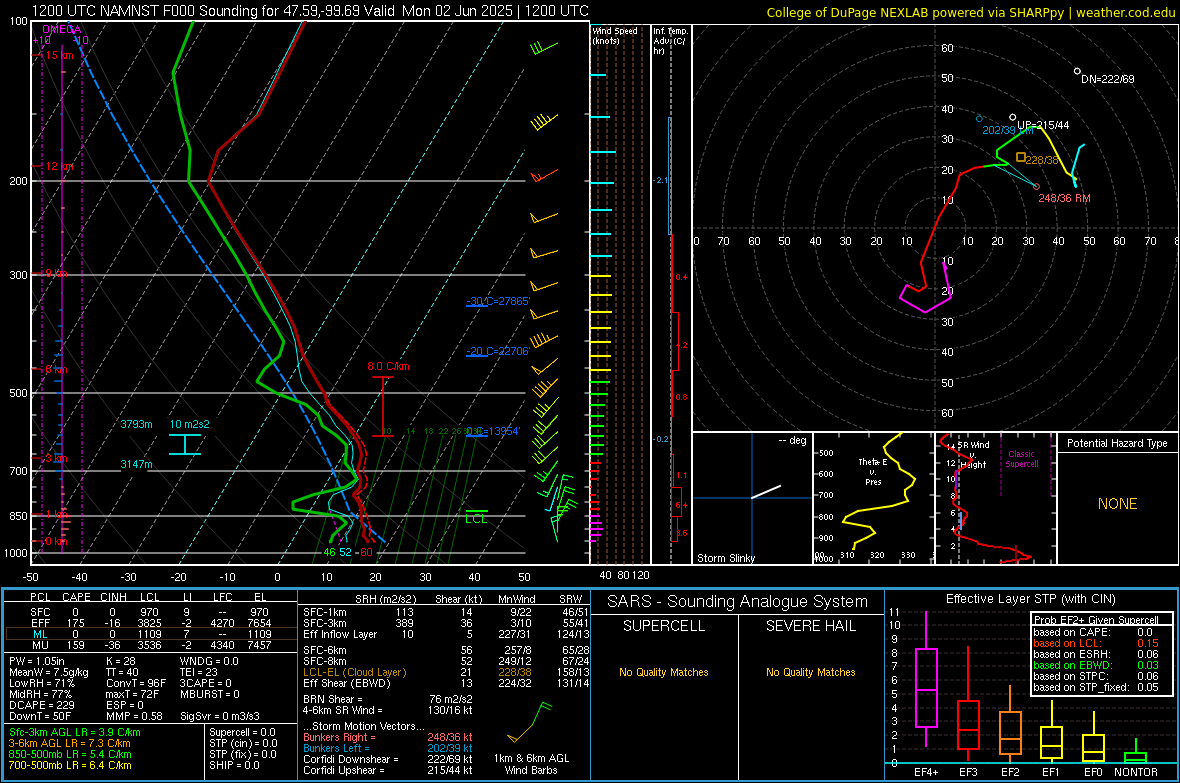Click the Effective Layer STP (with CIN) title
This screenshot has width=1180, height=783.
tap(1031, 599)
